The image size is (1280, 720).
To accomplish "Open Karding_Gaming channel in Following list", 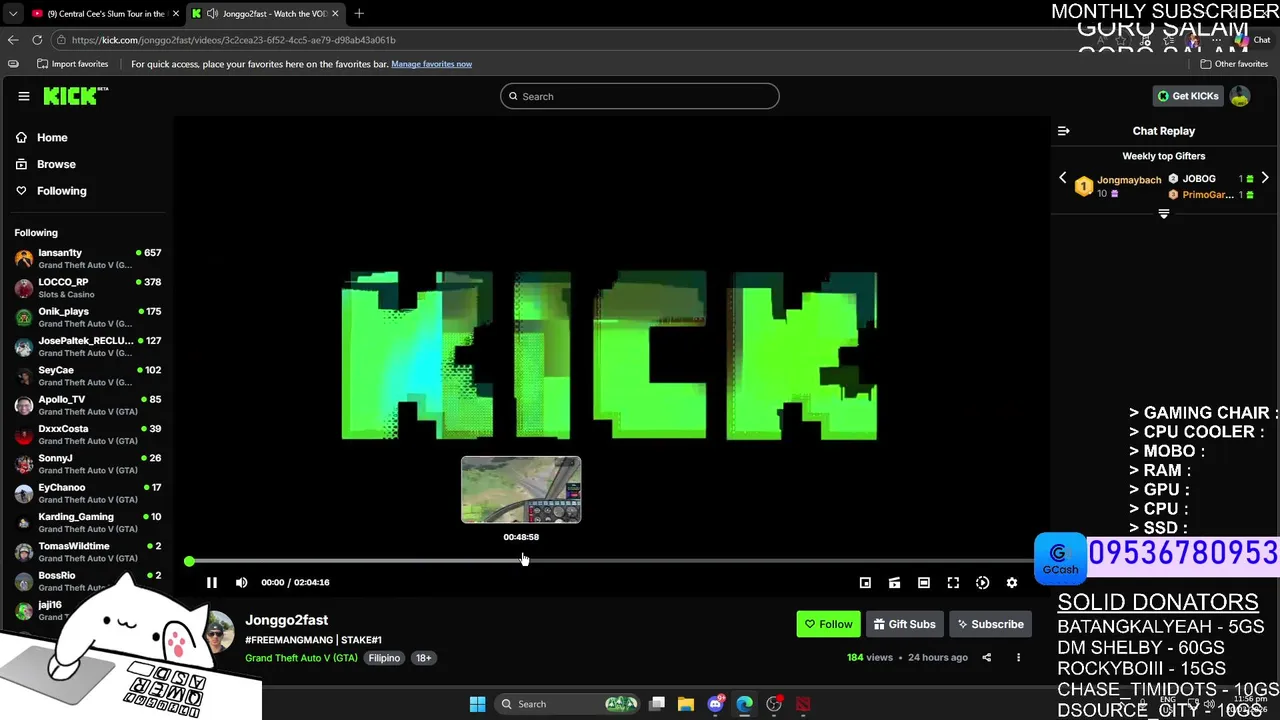I will (87, 522).
